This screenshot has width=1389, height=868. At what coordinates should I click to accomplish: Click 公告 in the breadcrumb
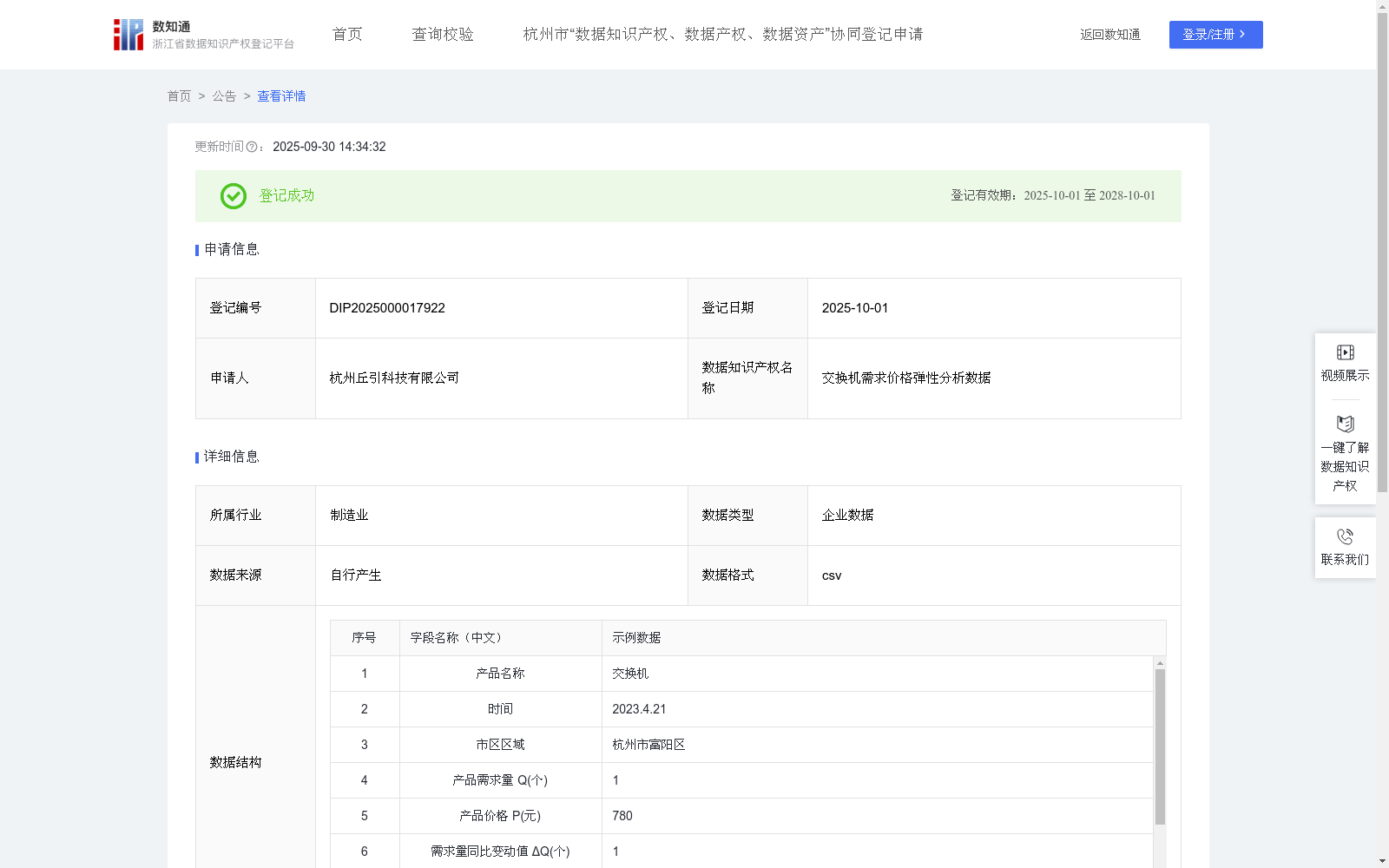pos(224,96)
